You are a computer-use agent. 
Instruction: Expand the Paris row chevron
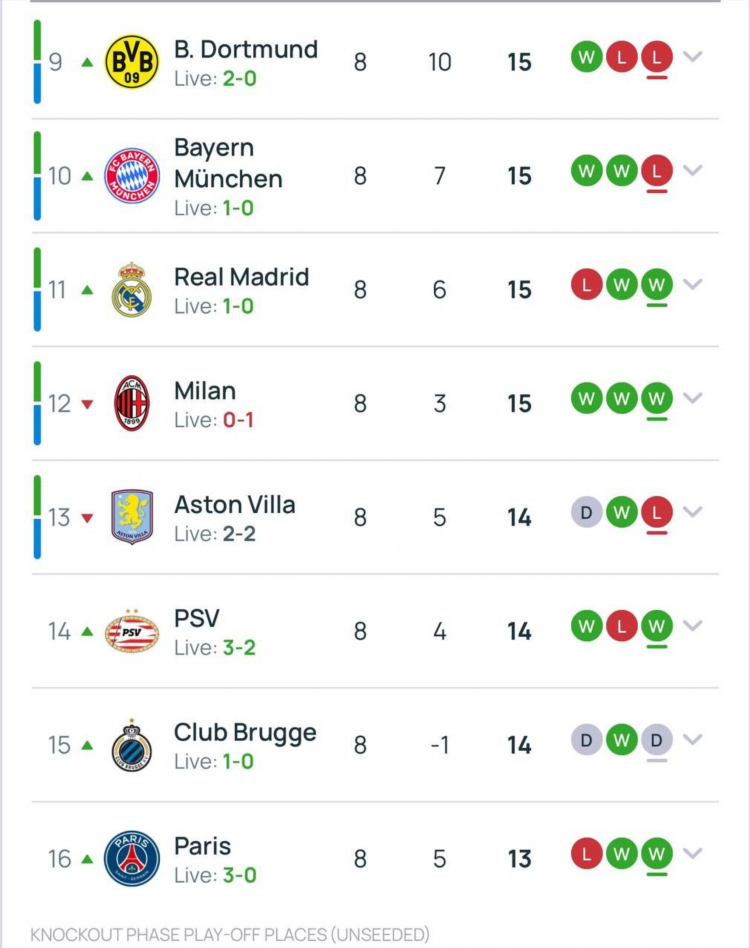(x=693, y=853)
